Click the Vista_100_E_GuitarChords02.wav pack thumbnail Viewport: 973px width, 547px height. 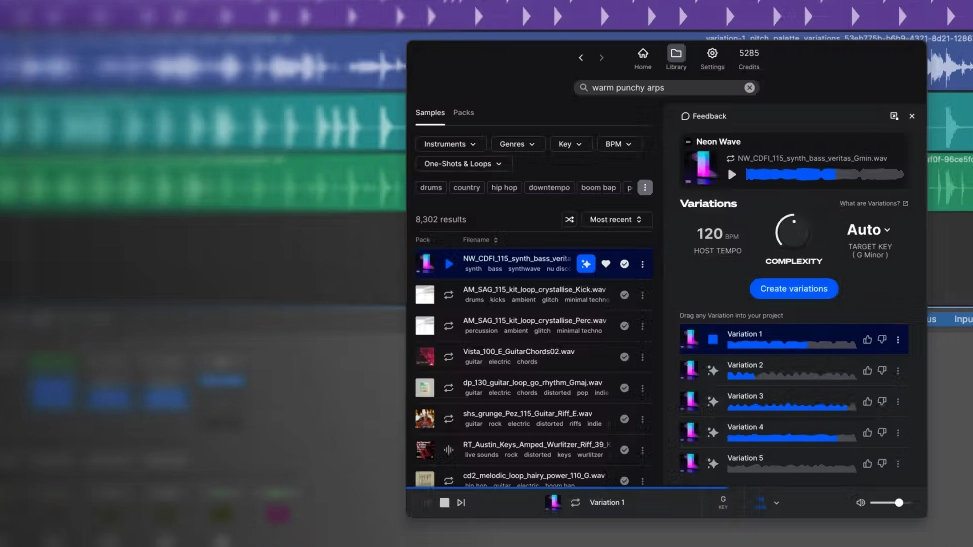click(425, 356)
